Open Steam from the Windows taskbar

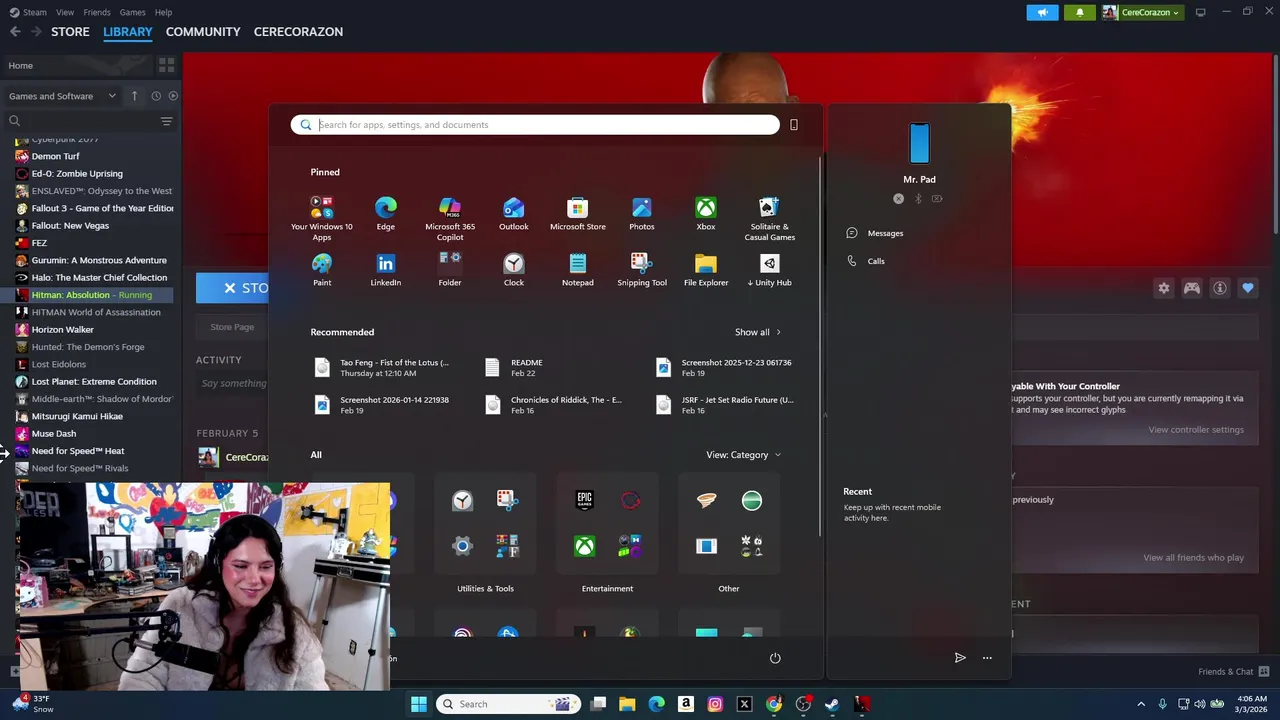point(832,704)
